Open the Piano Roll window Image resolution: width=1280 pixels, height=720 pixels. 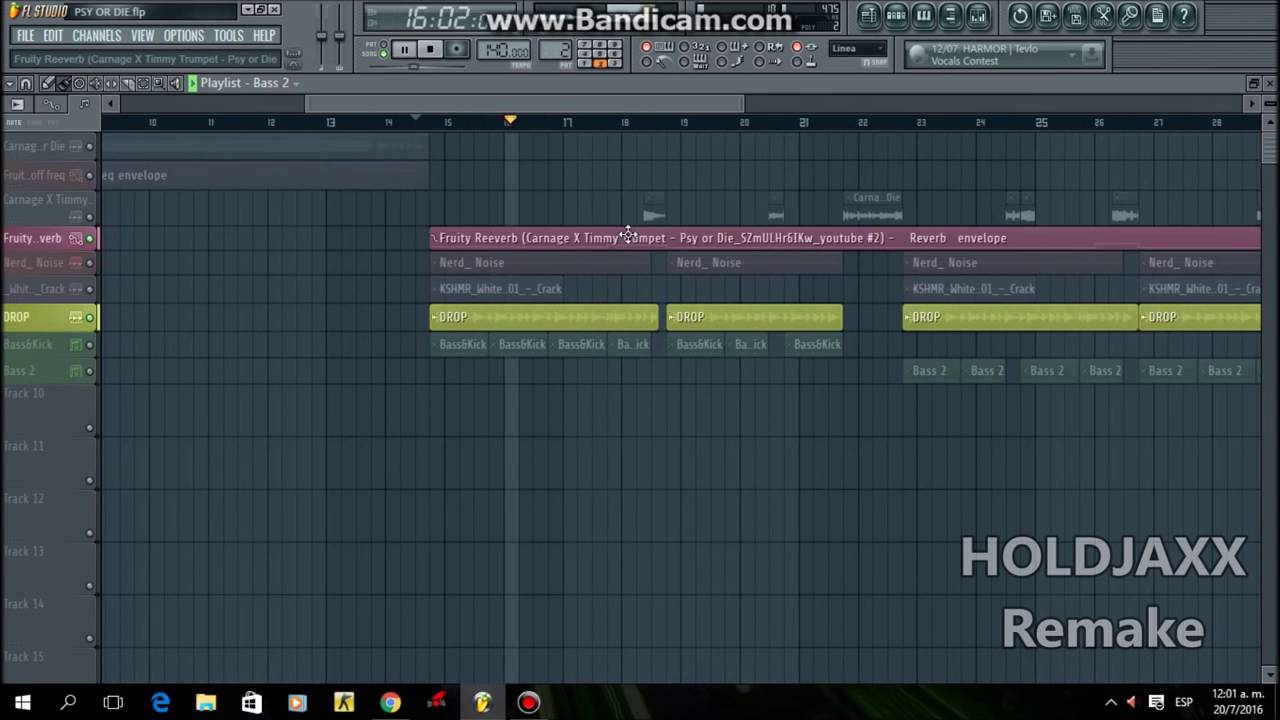(923, 15)
